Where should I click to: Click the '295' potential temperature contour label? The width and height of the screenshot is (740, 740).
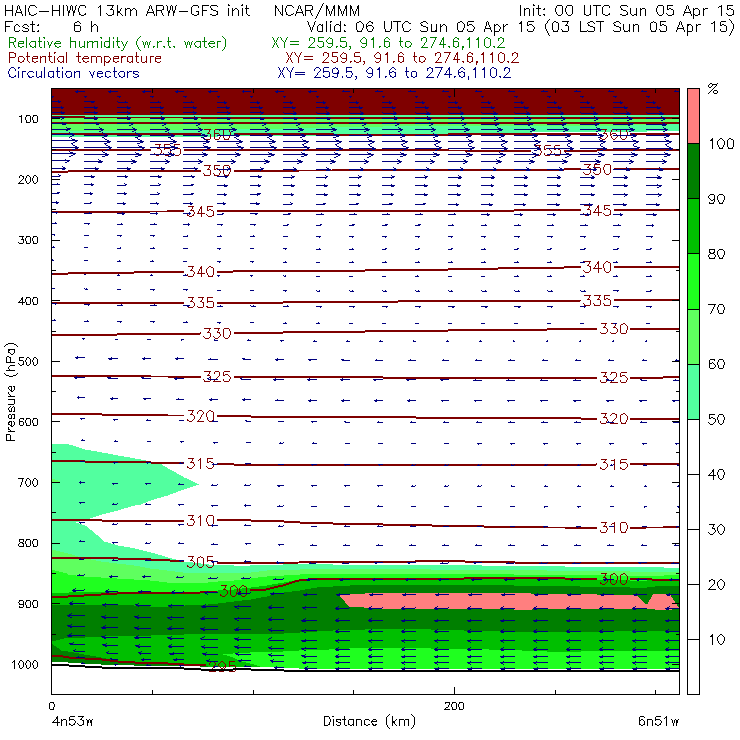(x=222, y=666)
